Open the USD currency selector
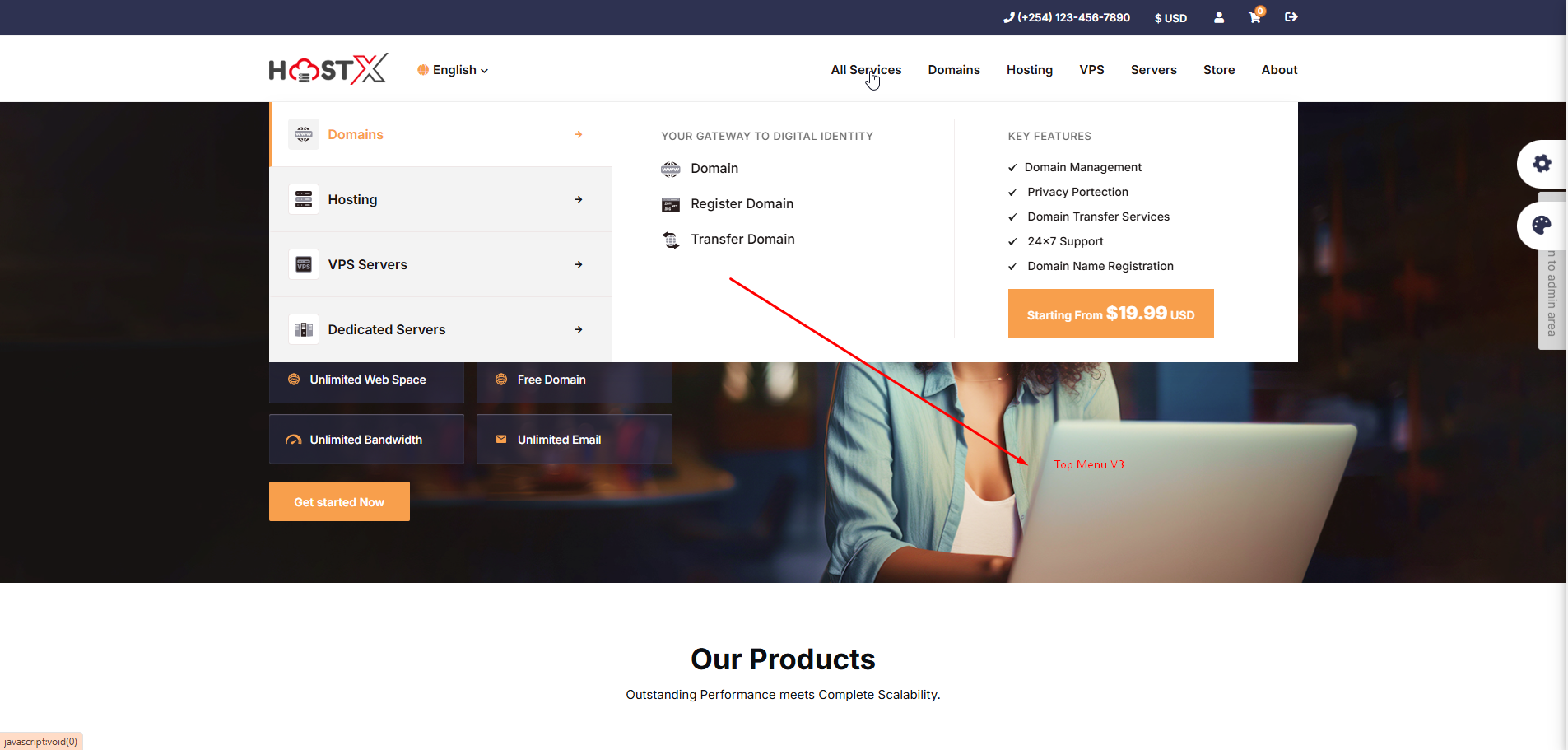 tap(1170, 18)
